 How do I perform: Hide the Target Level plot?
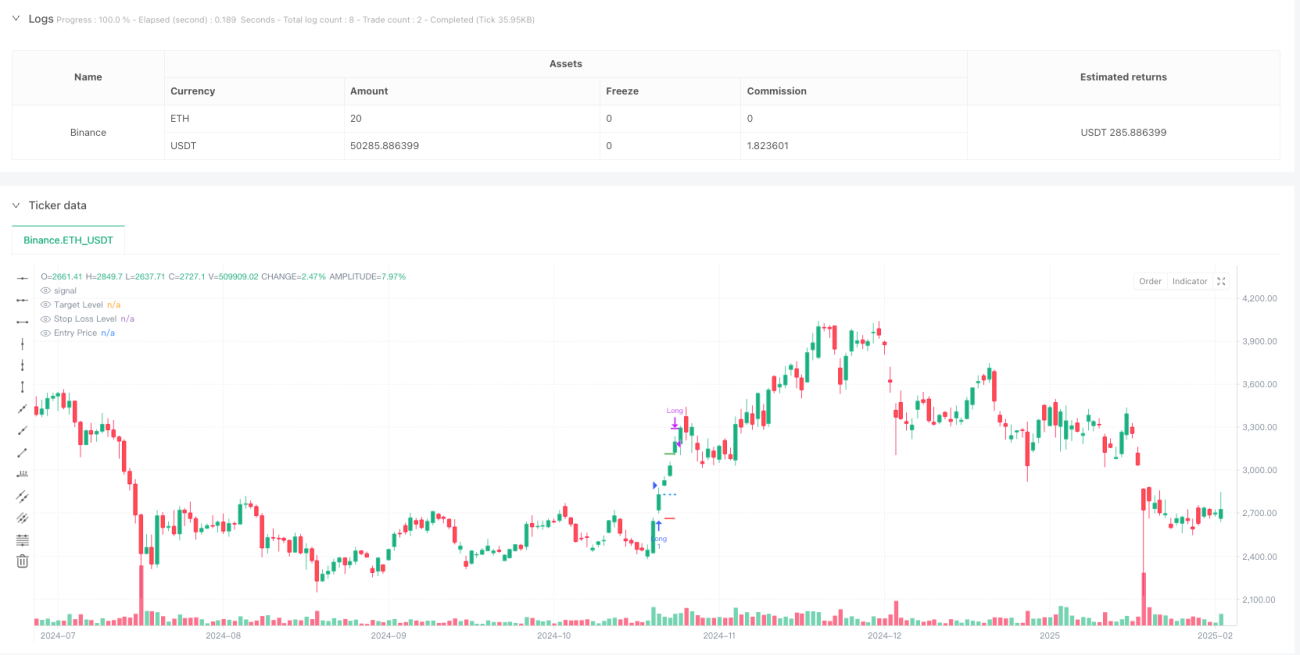[x=45, y=304]
